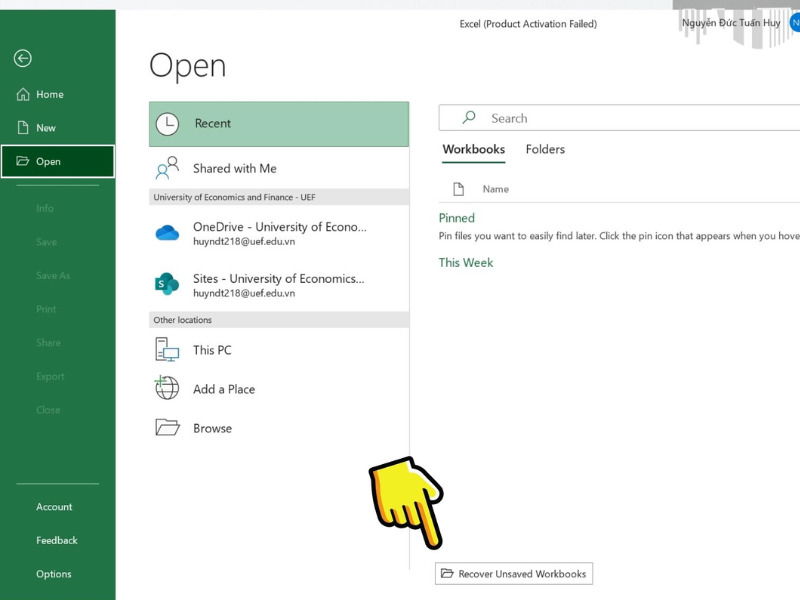800x600 pixels.
Task: Select New in the backstage sidebar
Action: pos(58,128)
